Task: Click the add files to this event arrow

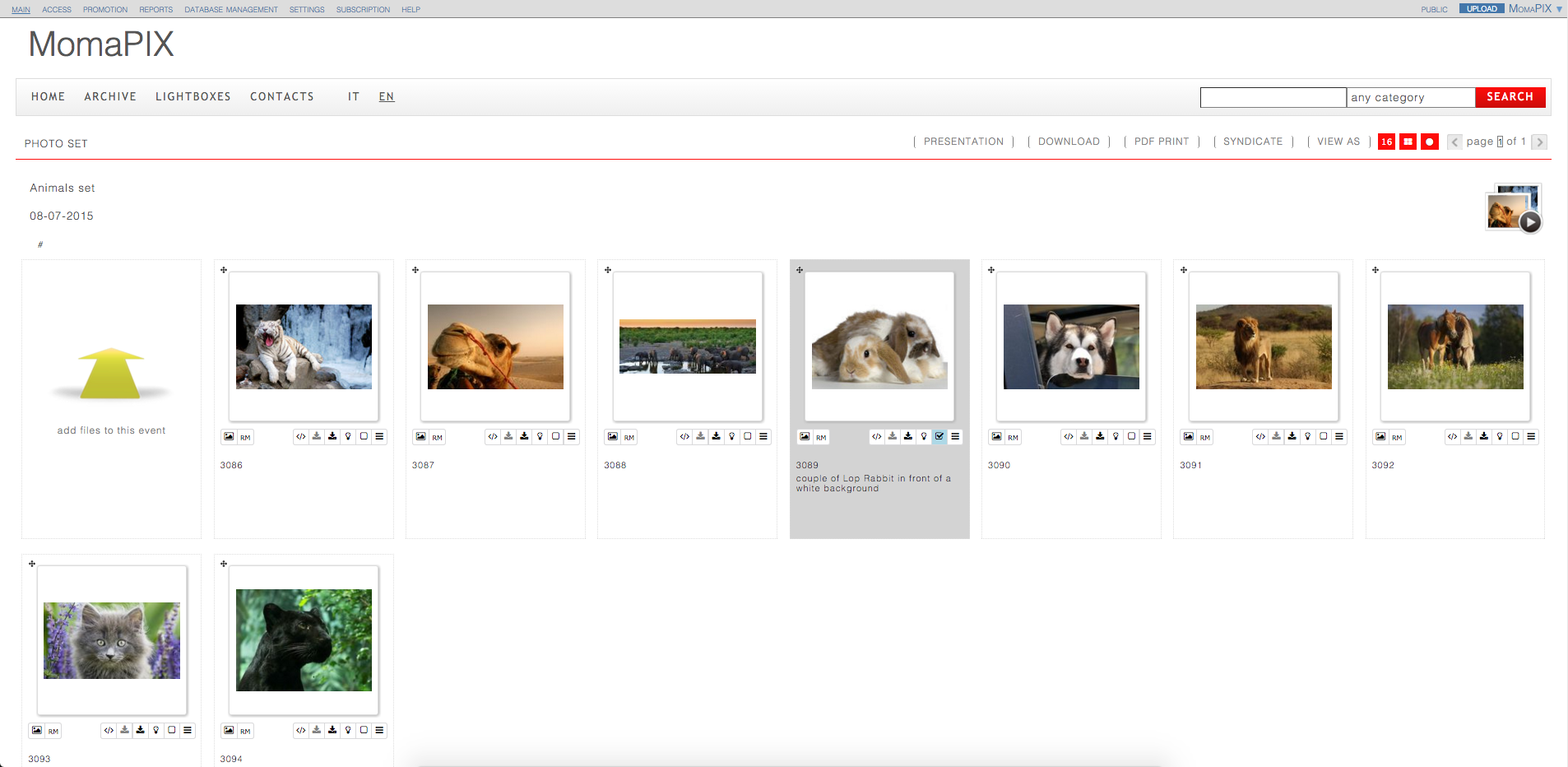Action: (111, 374)
